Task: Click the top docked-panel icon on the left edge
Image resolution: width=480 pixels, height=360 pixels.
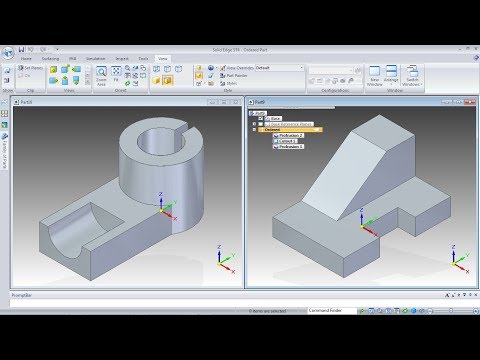Action: pyautogui.click(x=4, y=102)
